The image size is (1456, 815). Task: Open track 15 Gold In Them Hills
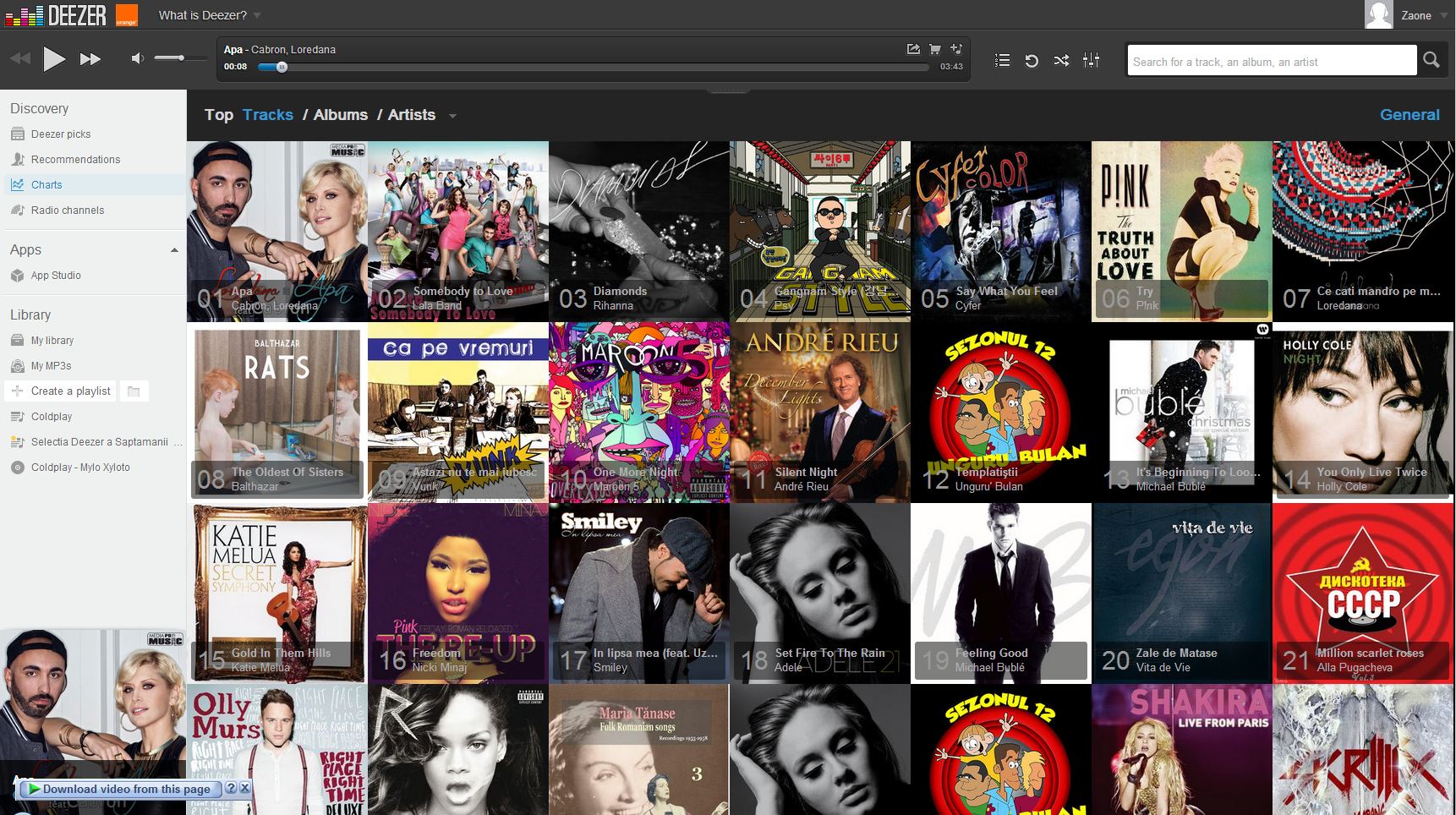click(277, 593)
